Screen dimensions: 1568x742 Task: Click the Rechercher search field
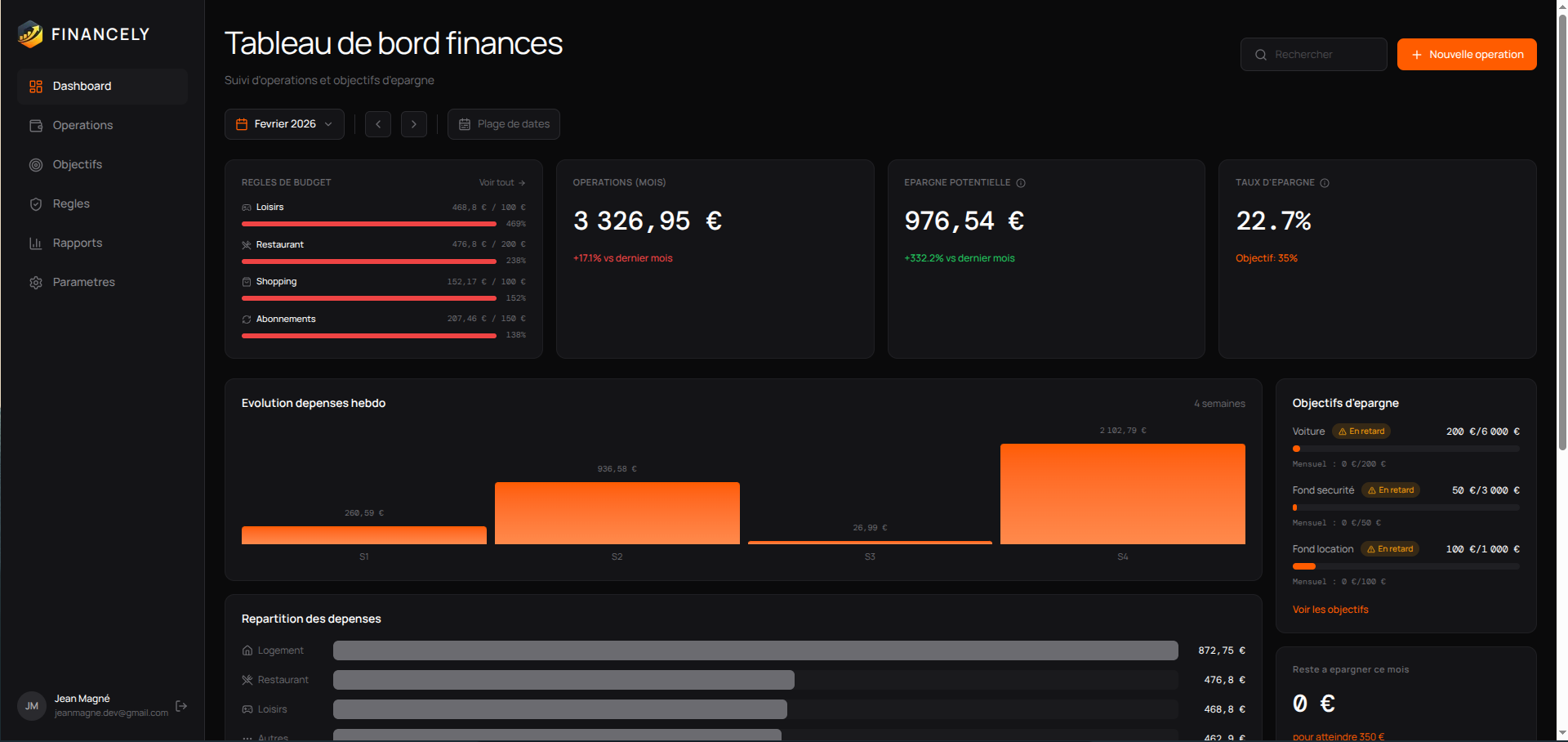click(1313, 55)
